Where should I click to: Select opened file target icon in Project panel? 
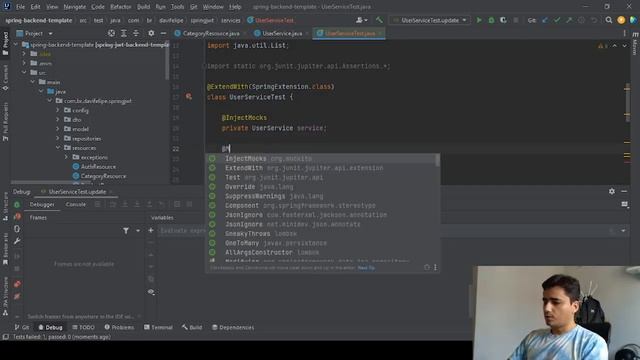pos(111,33)
